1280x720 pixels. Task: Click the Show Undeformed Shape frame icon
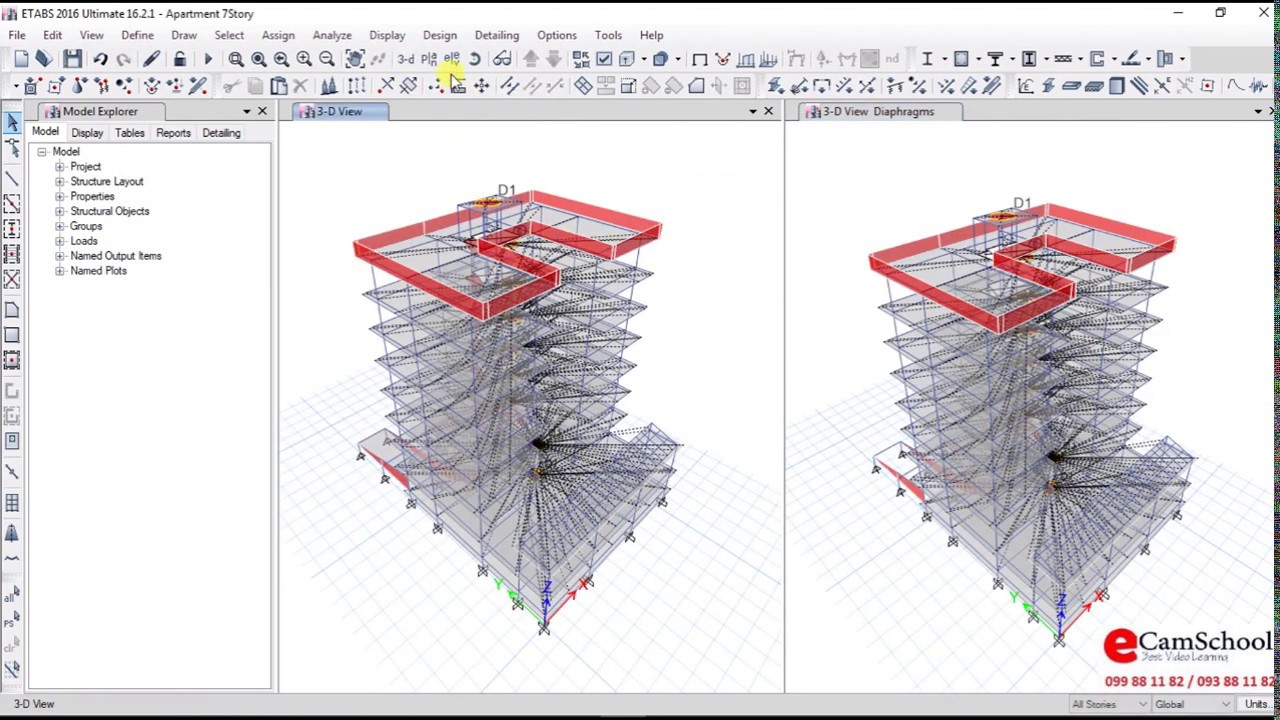click(x=699, y=59)
